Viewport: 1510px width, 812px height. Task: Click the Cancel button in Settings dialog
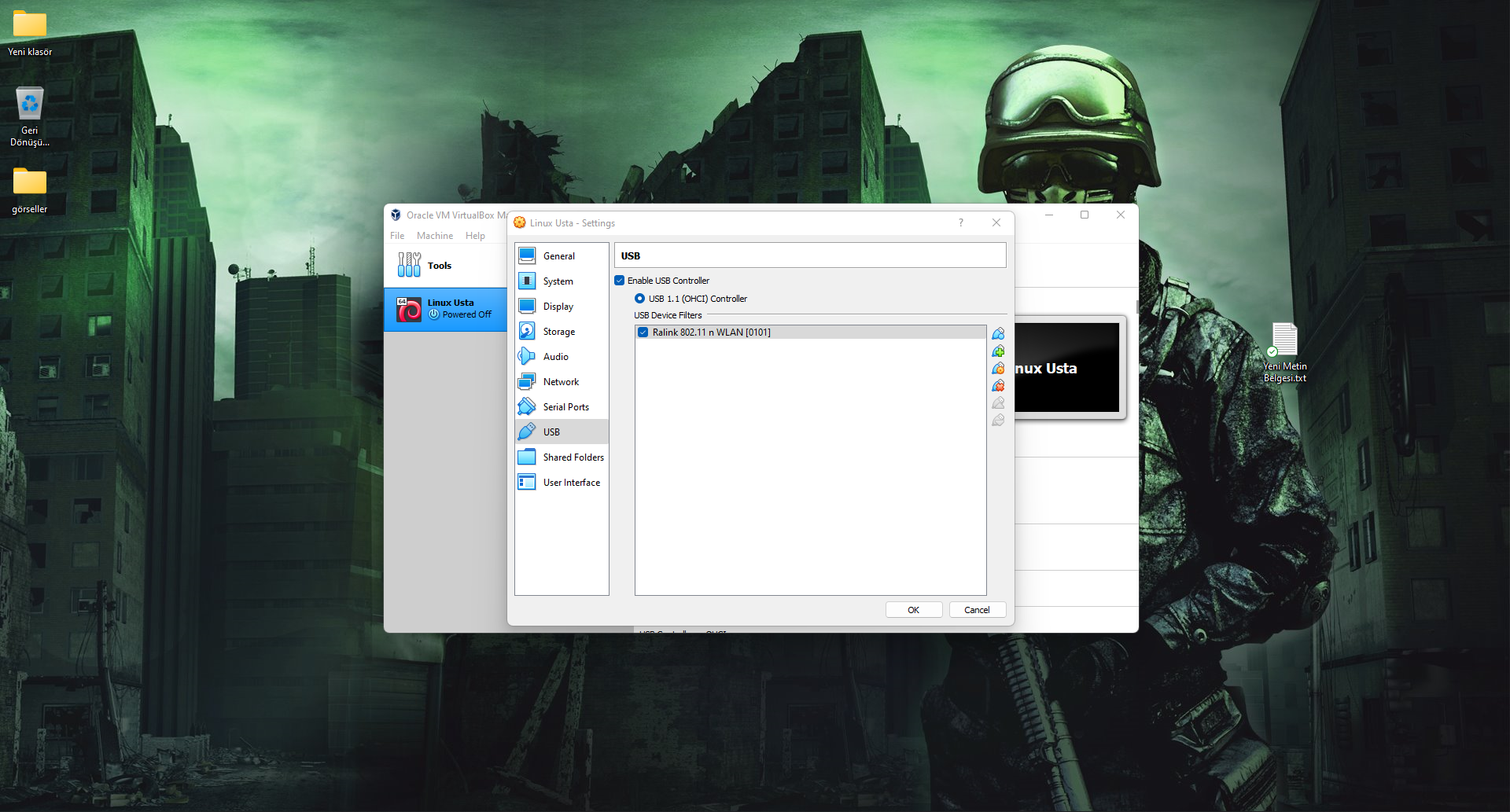coord(977,610)
